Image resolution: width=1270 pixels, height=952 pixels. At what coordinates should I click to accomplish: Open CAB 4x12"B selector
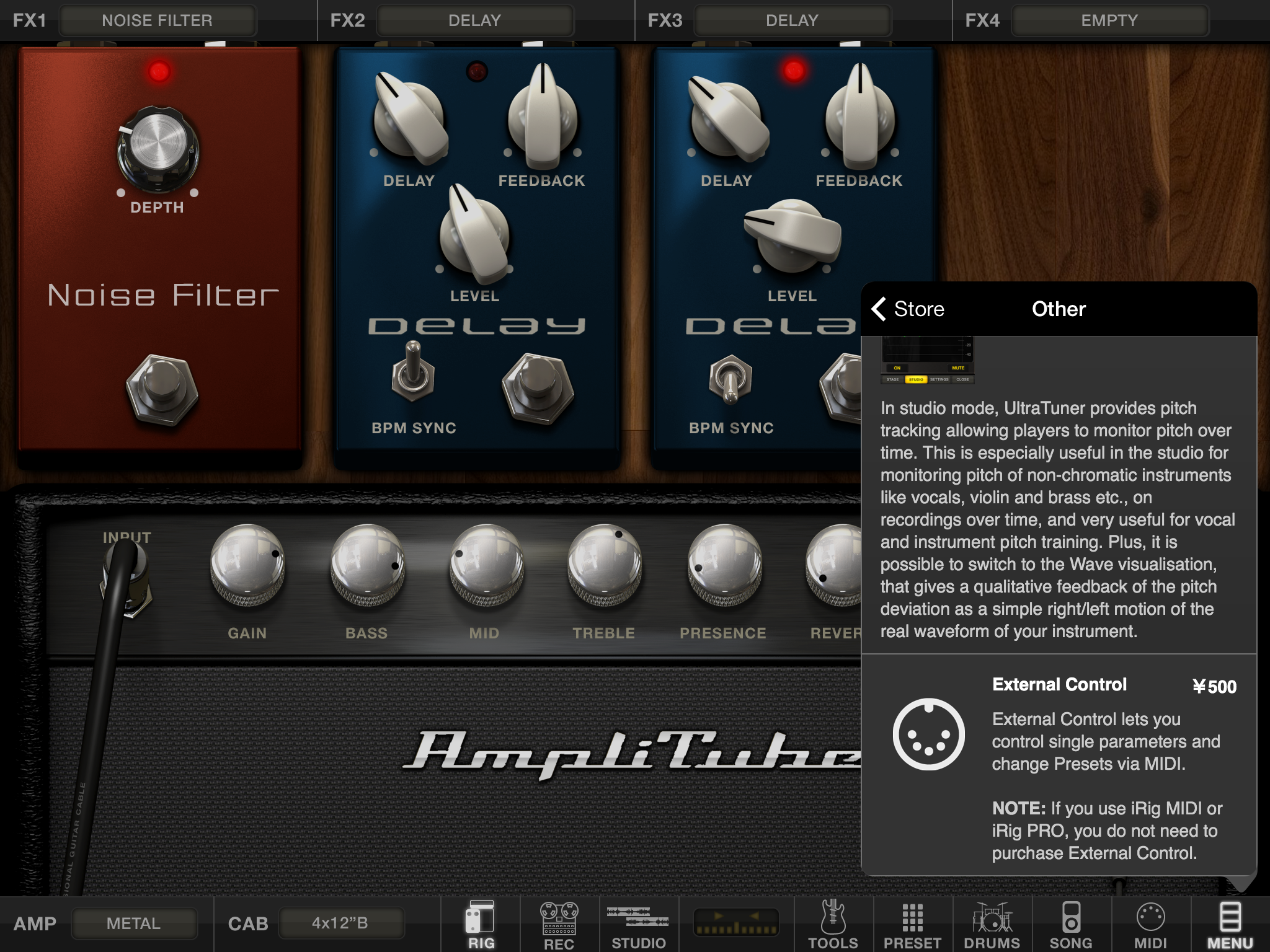pyautogui.click(x=340, y=923)
